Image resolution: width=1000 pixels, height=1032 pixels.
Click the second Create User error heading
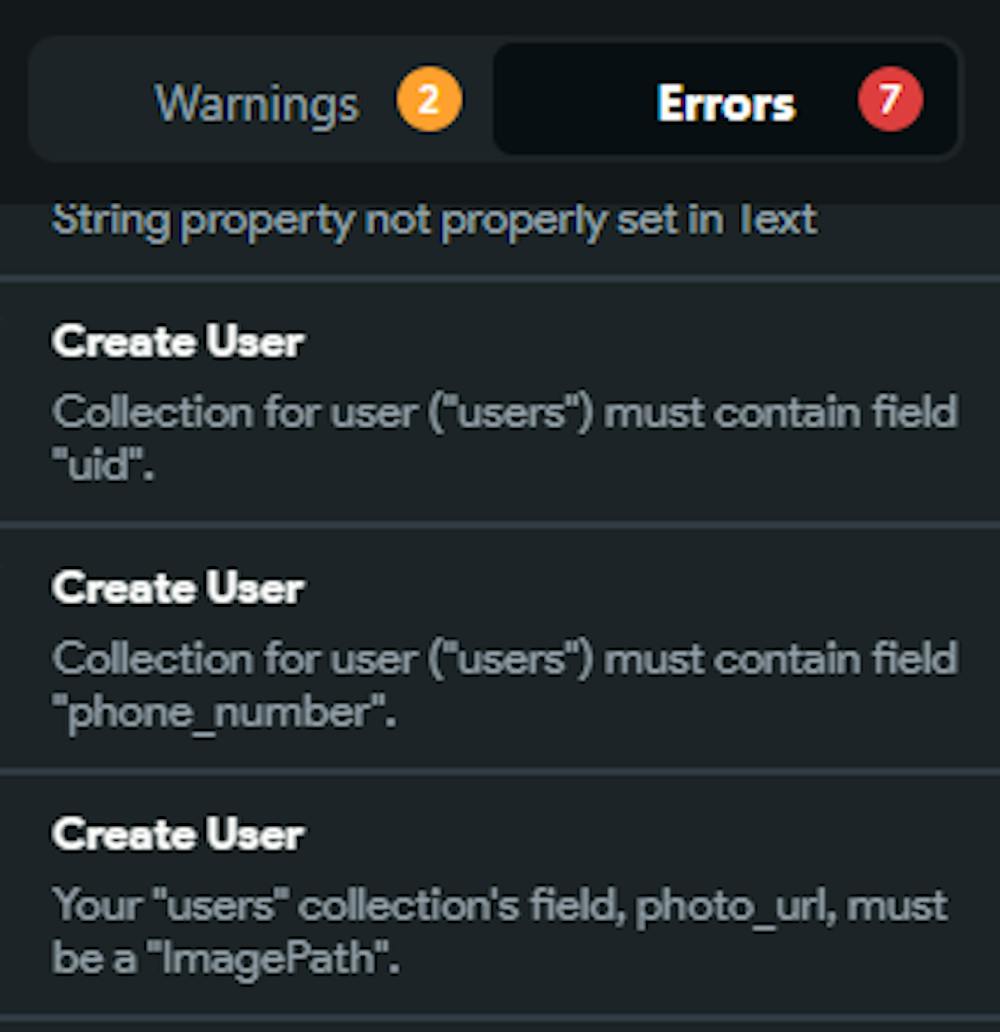[x=178, y=588]
